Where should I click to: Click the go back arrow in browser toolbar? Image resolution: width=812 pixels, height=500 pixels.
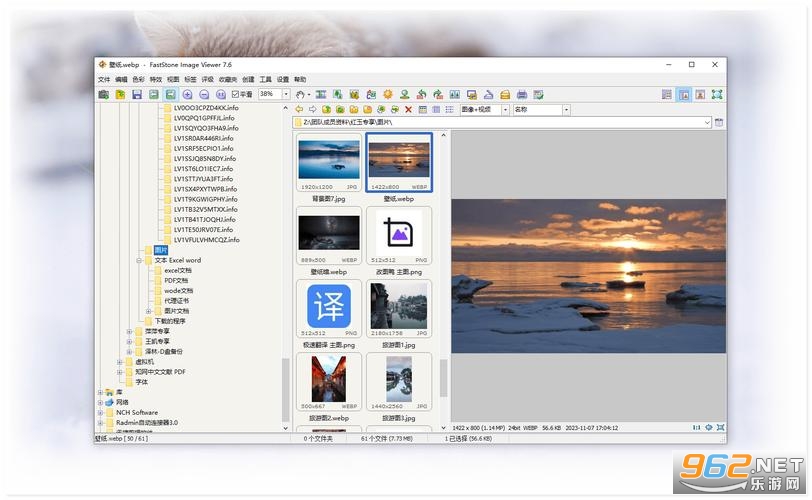pyautogui.click(x=299, y=110)
